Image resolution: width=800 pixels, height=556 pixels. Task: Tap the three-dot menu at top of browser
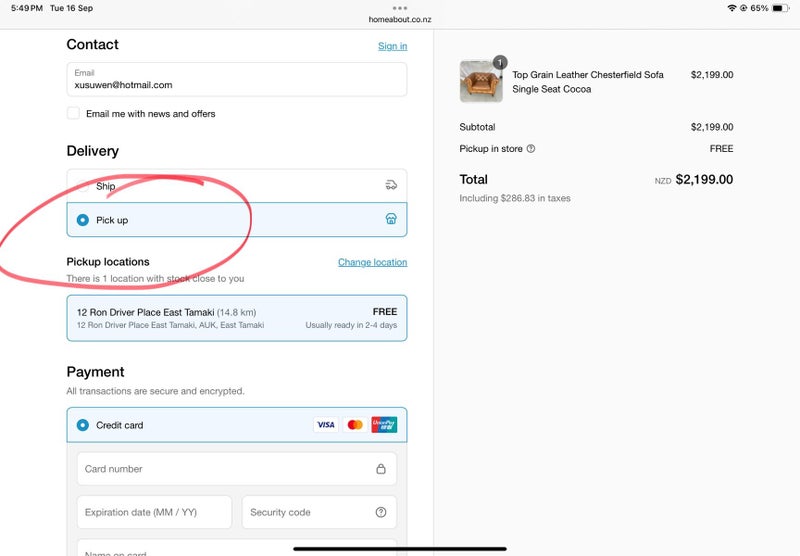[400, 8]
